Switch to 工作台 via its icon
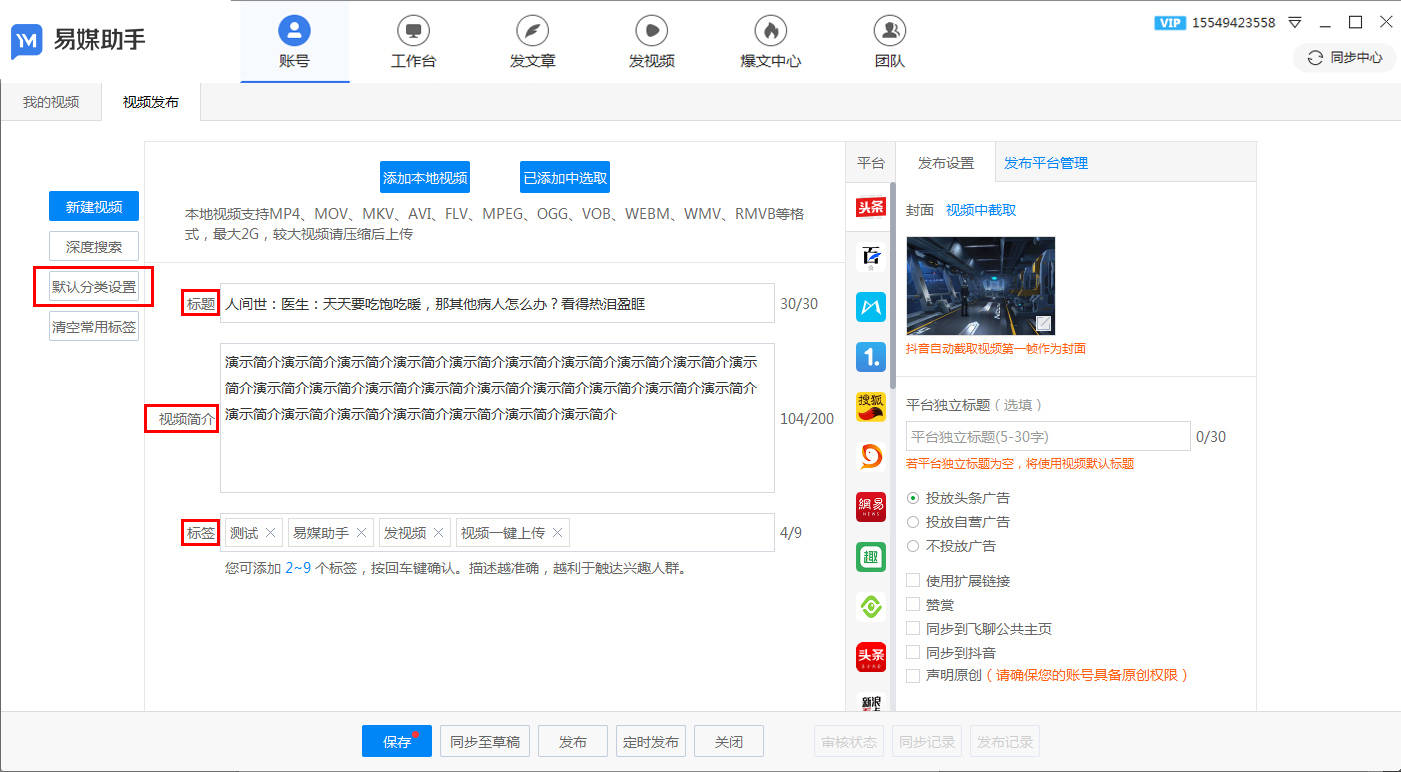 coord(413,42)
